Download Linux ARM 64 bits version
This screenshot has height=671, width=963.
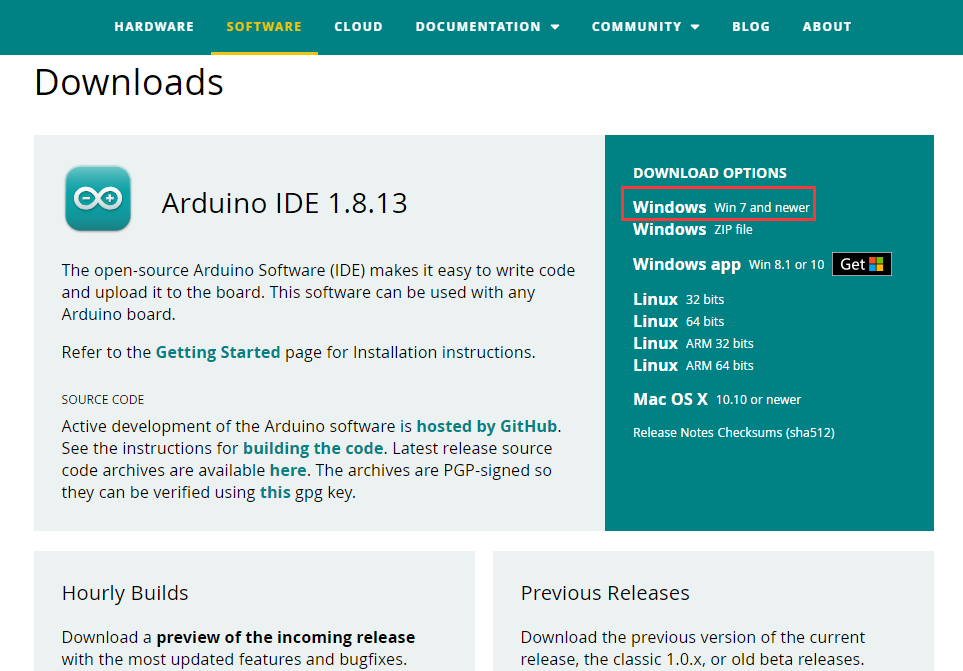(693, 365)
